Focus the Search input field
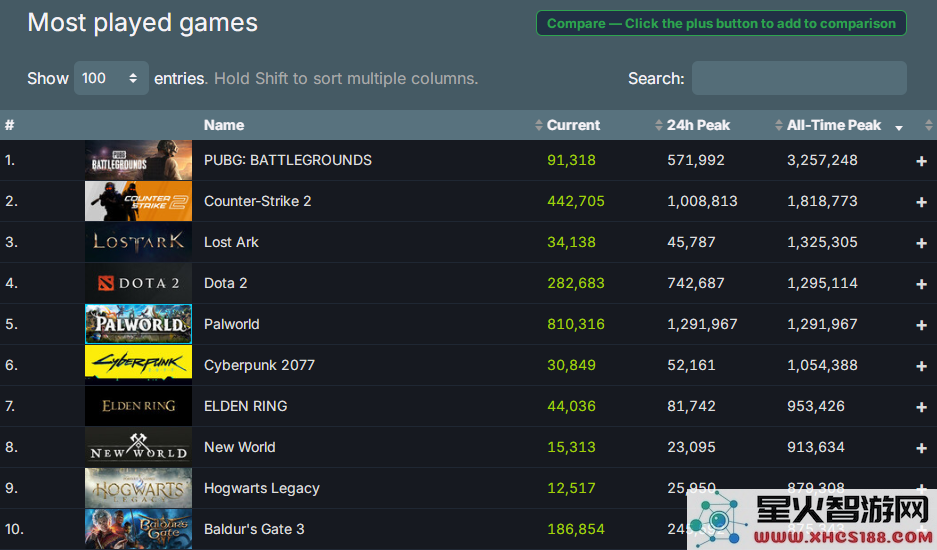Screen dimensions: 937x550 click(799, 78)
